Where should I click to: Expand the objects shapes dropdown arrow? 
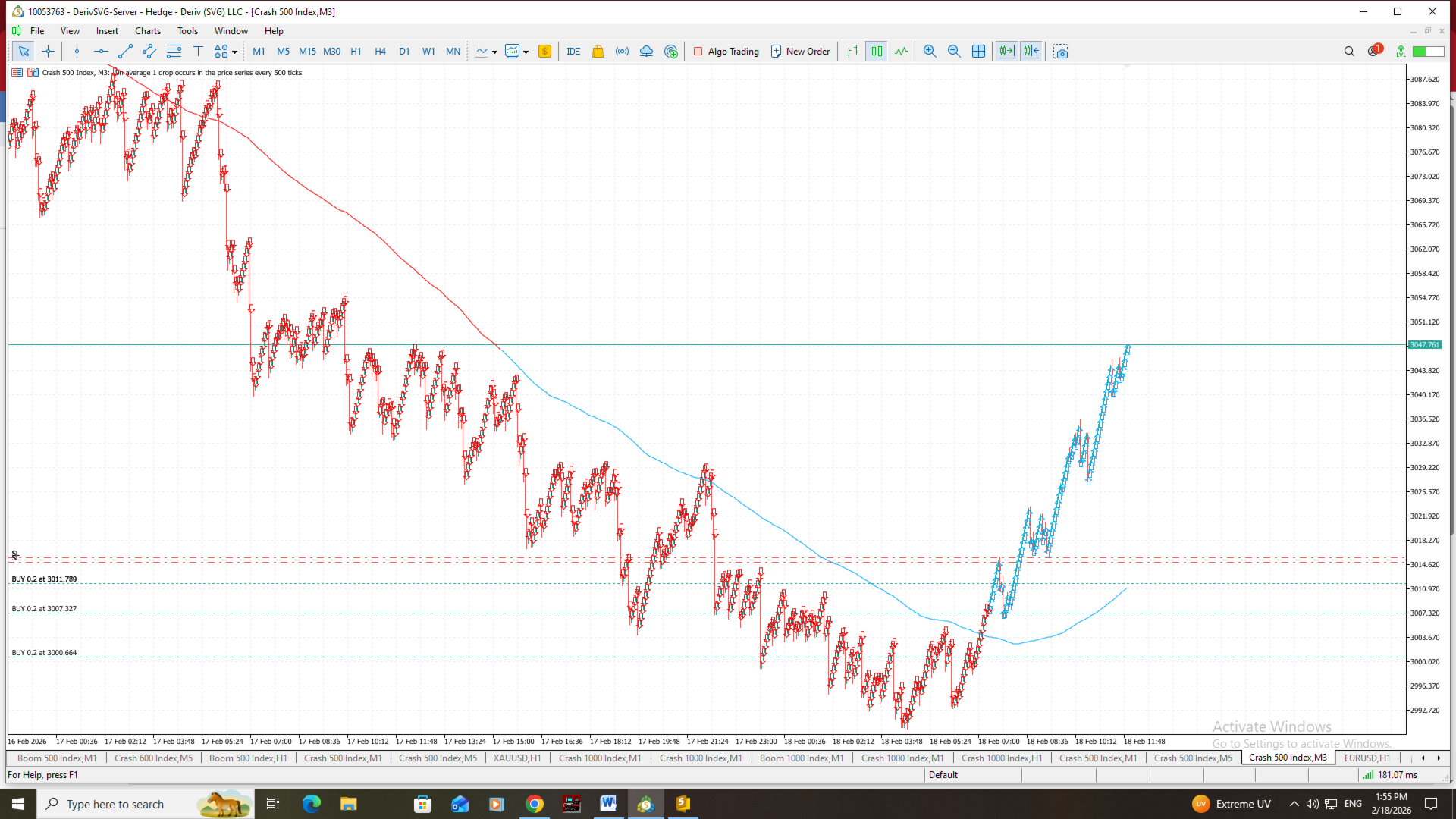click(x=234, y=52)
